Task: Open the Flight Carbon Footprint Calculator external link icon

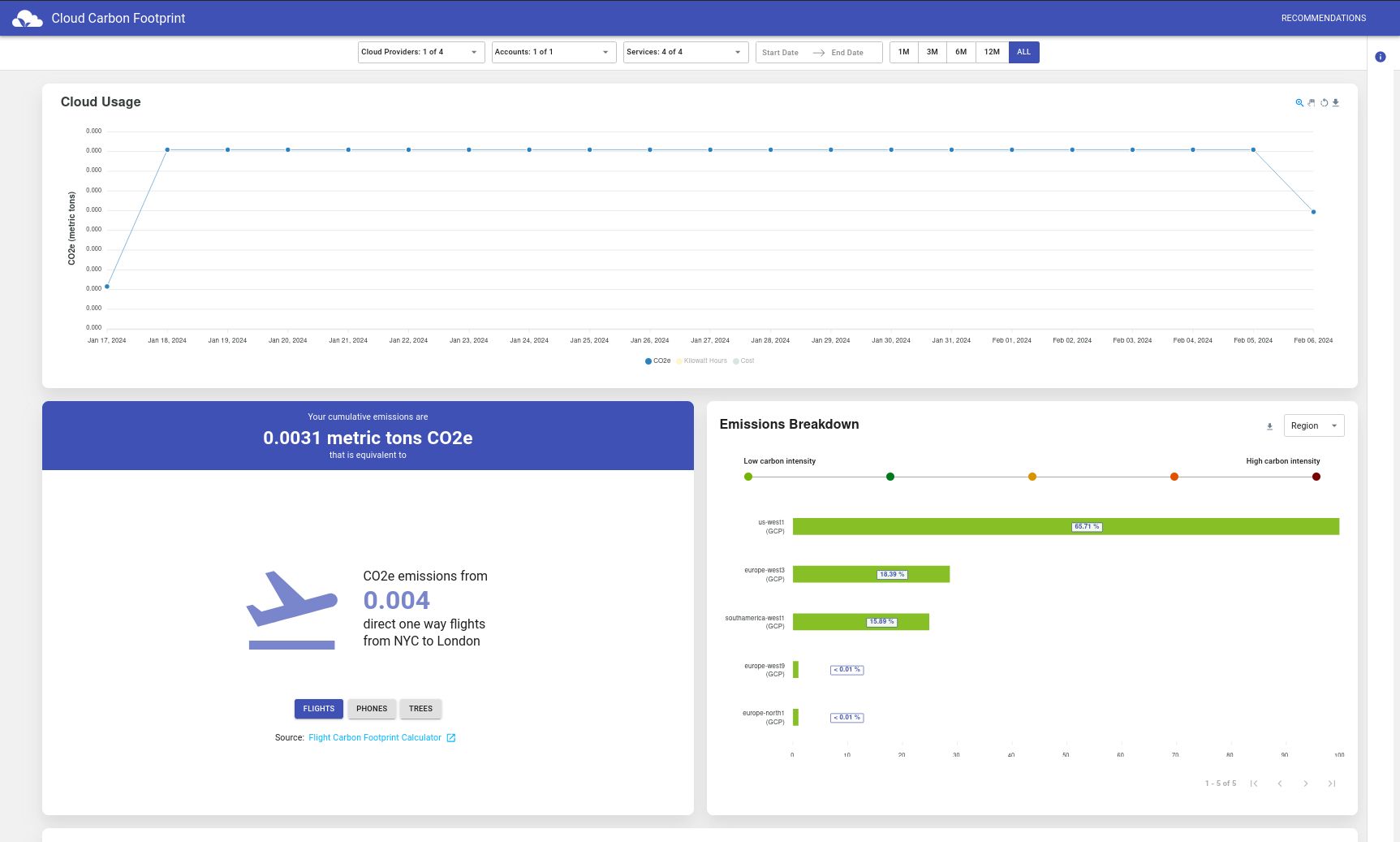Action: [x=451, y=737]
